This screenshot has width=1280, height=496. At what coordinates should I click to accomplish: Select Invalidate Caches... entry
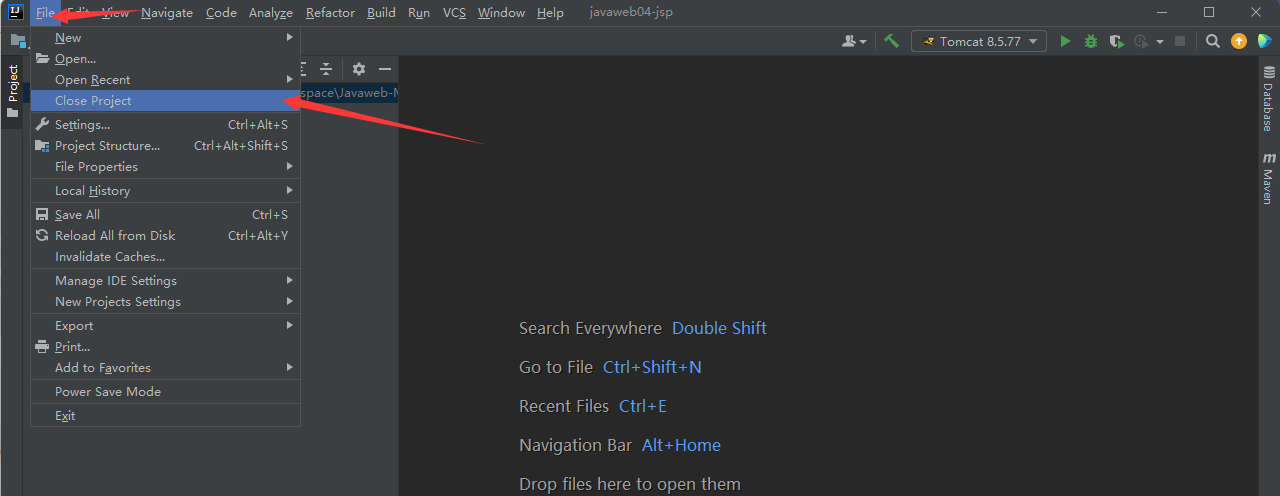tap(165, 256)
